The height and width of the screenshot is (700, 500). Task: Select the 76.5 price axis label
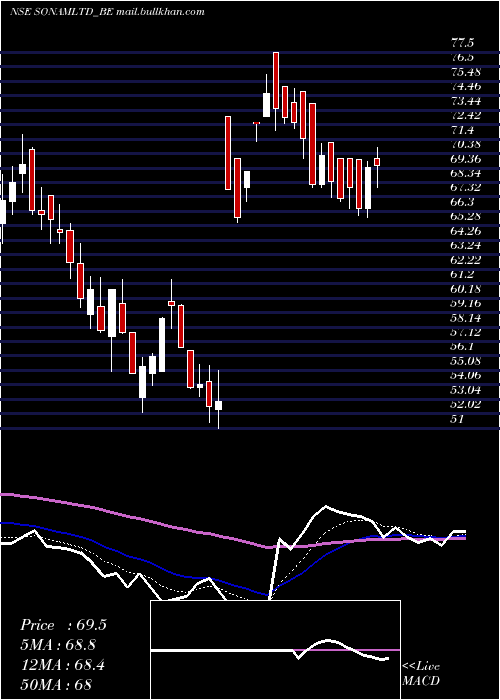coord(462,58)
